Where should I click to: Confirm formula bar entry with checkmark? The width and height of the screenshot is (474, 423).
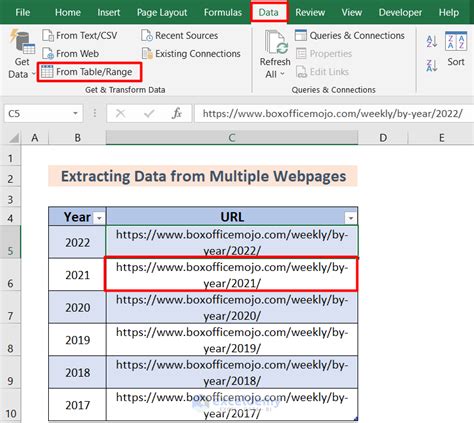[149, 114]
